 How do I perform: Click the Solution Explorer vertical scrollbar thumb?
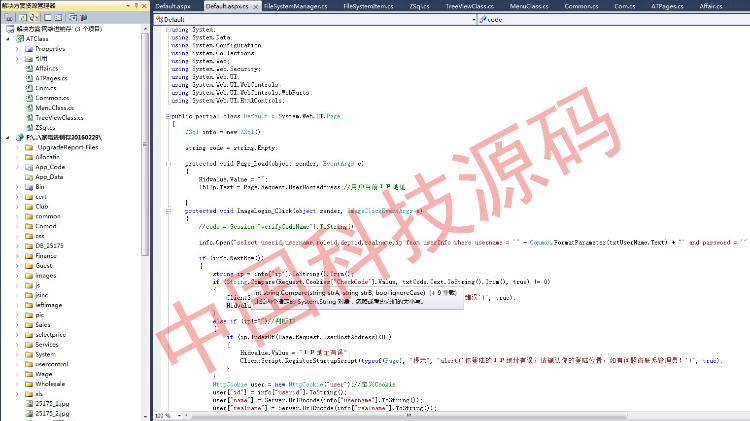pos(145,144)
